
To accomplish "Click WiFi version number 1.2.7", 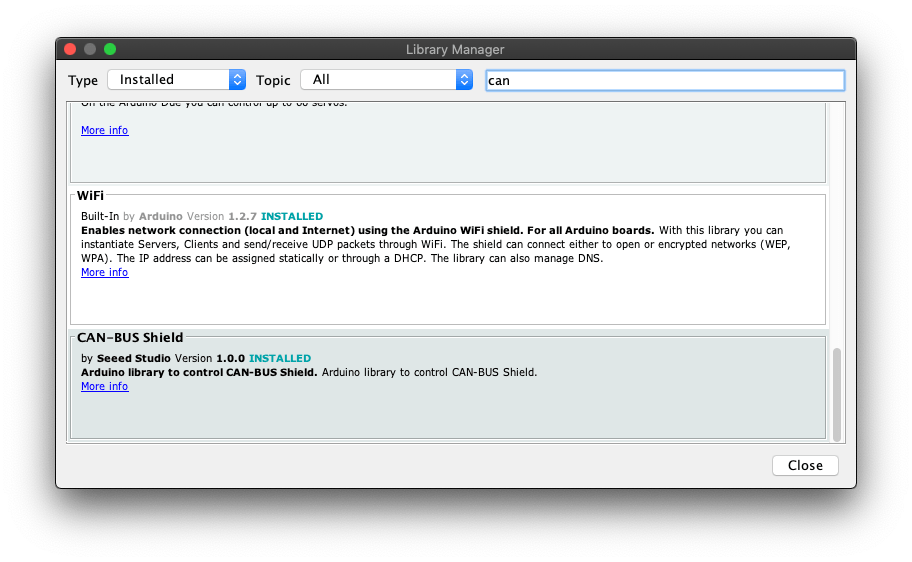I will 243,216.
